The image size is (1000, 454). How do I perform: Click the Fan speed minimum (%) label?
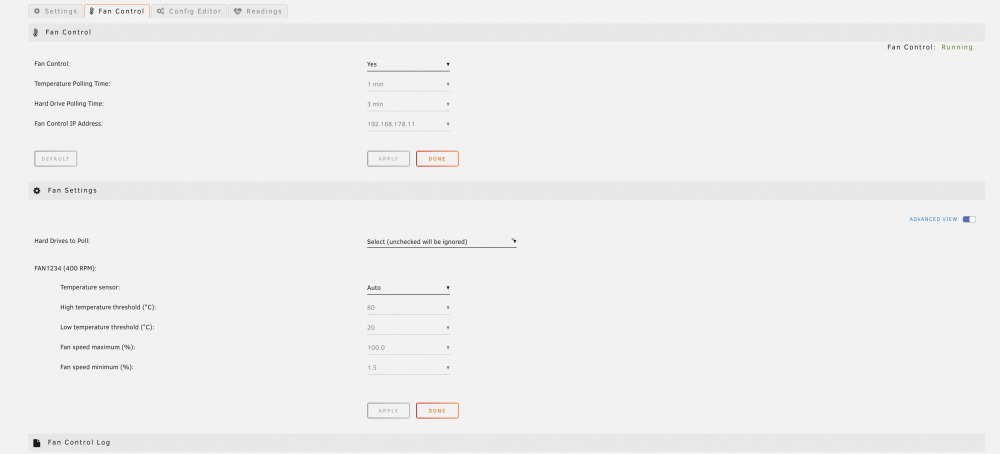97,367
